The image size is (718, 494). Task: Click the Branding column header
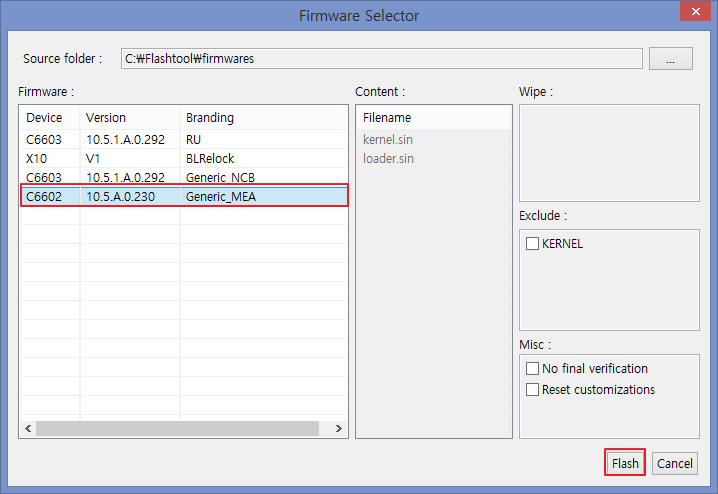263,118
